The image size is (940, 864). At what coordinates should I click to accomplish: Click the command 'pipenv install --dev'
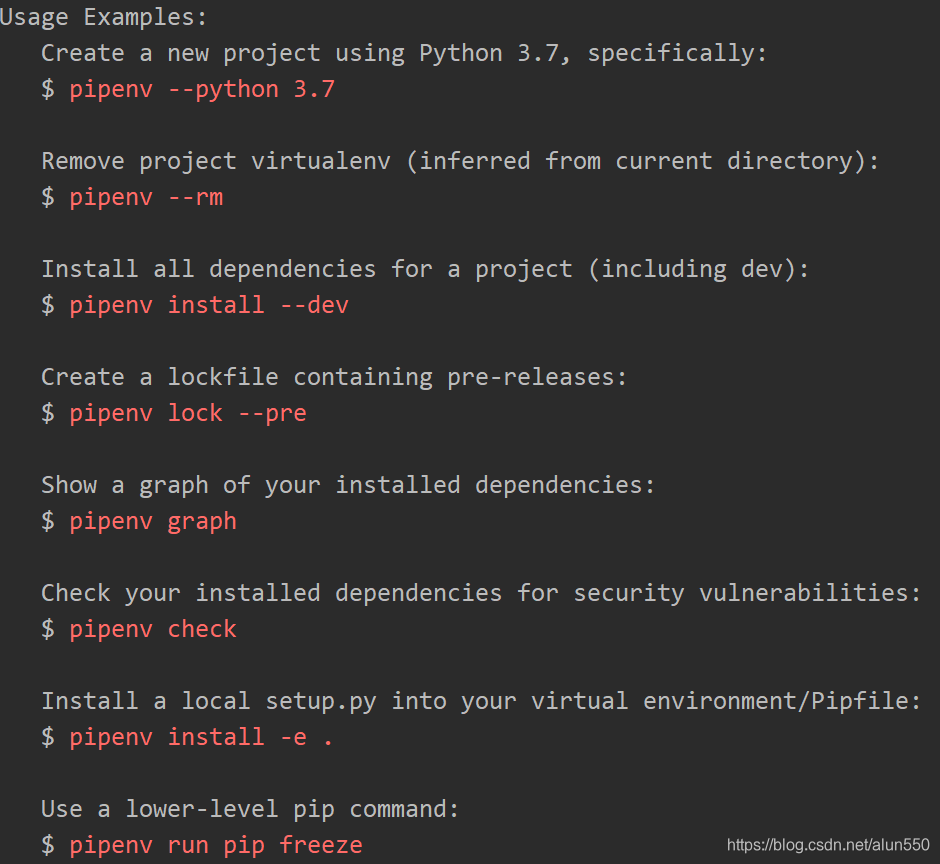click(209, 305)
